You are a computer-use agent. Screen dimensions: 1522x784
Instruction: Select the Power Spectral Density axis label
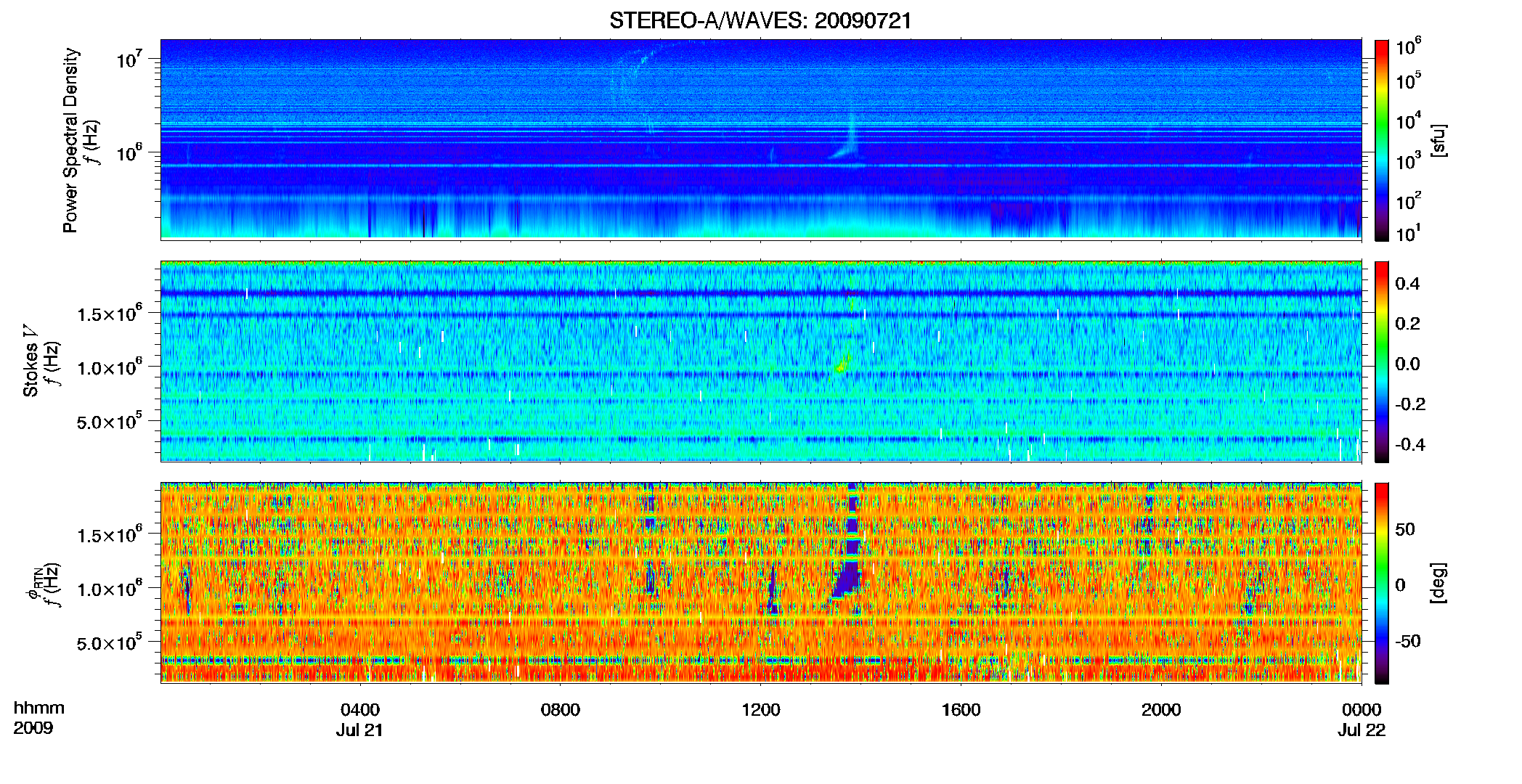point(70,140)
